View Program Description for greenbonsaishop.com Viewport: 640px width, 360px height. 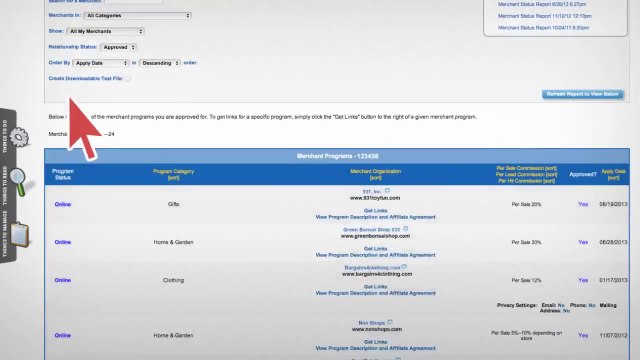tap(376, 255)
